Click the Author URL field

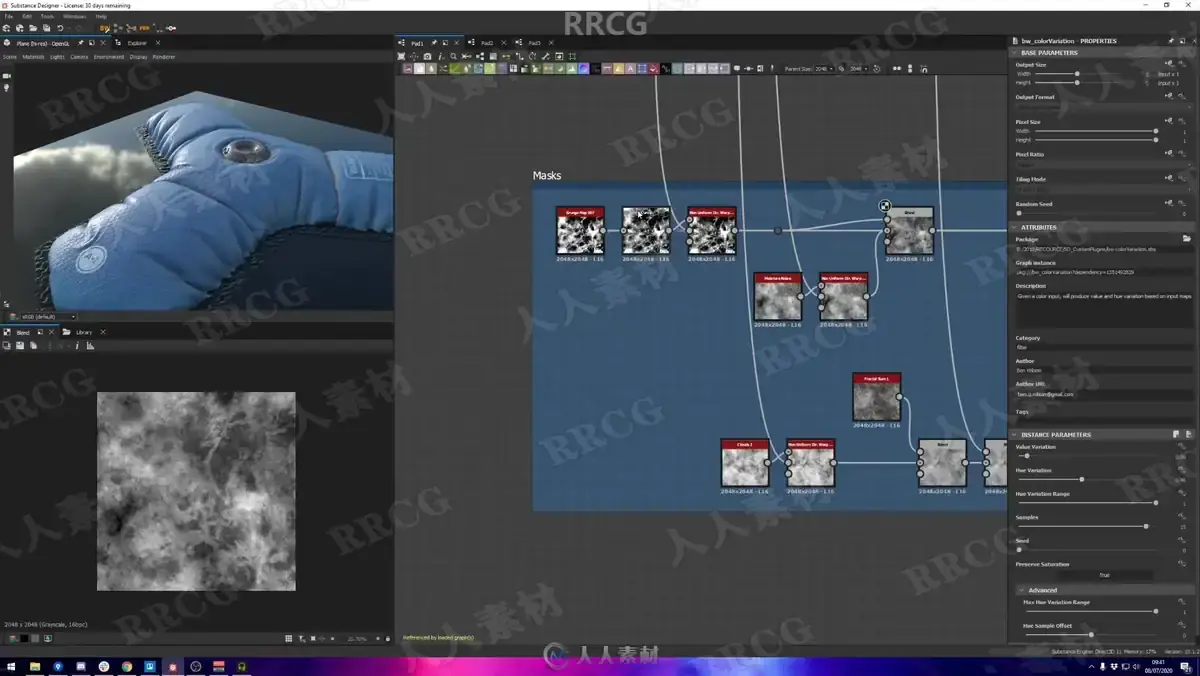1104,394
